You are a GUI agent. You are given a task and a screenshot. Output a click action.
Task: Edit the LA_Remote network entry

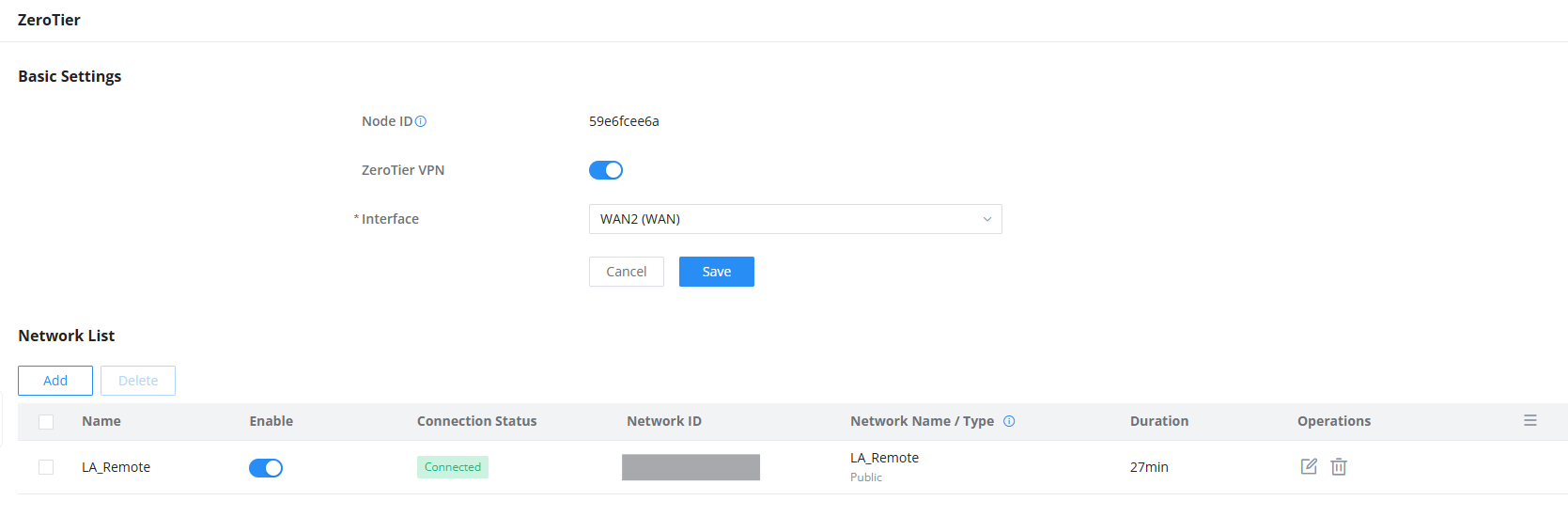[x=1309, y=466]
